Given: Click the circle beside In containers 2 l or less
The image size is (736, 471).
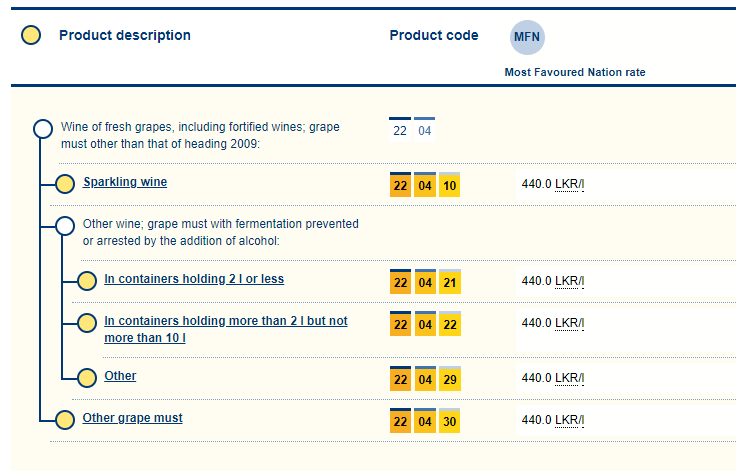Looking at the screenshot, I should tap(86, 280).
